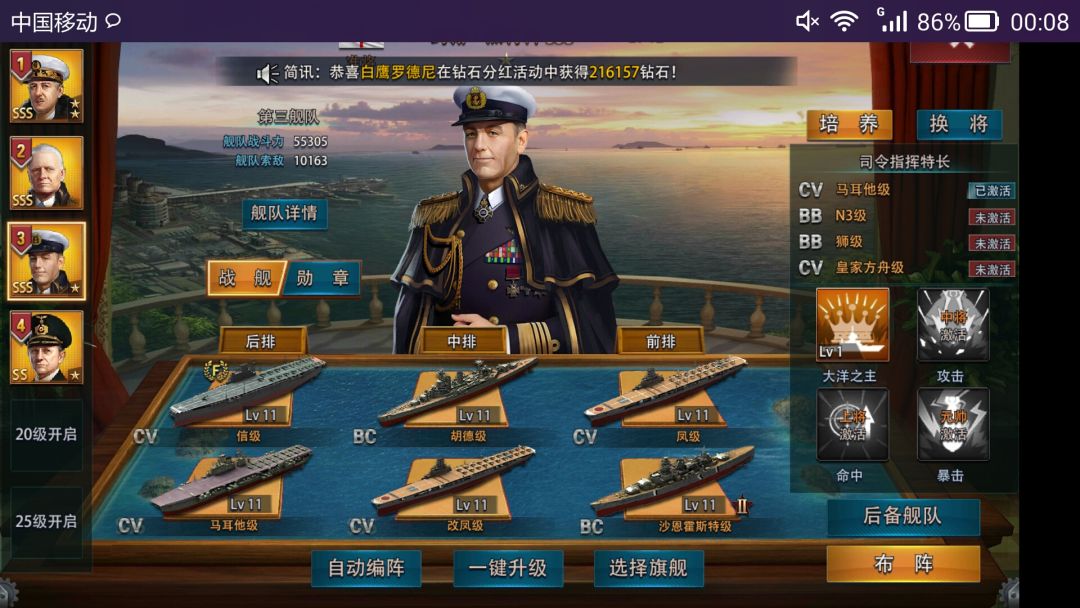
Task: Click the 自动编阵 button
Action: pyautogui.click(x=366, y=568)
